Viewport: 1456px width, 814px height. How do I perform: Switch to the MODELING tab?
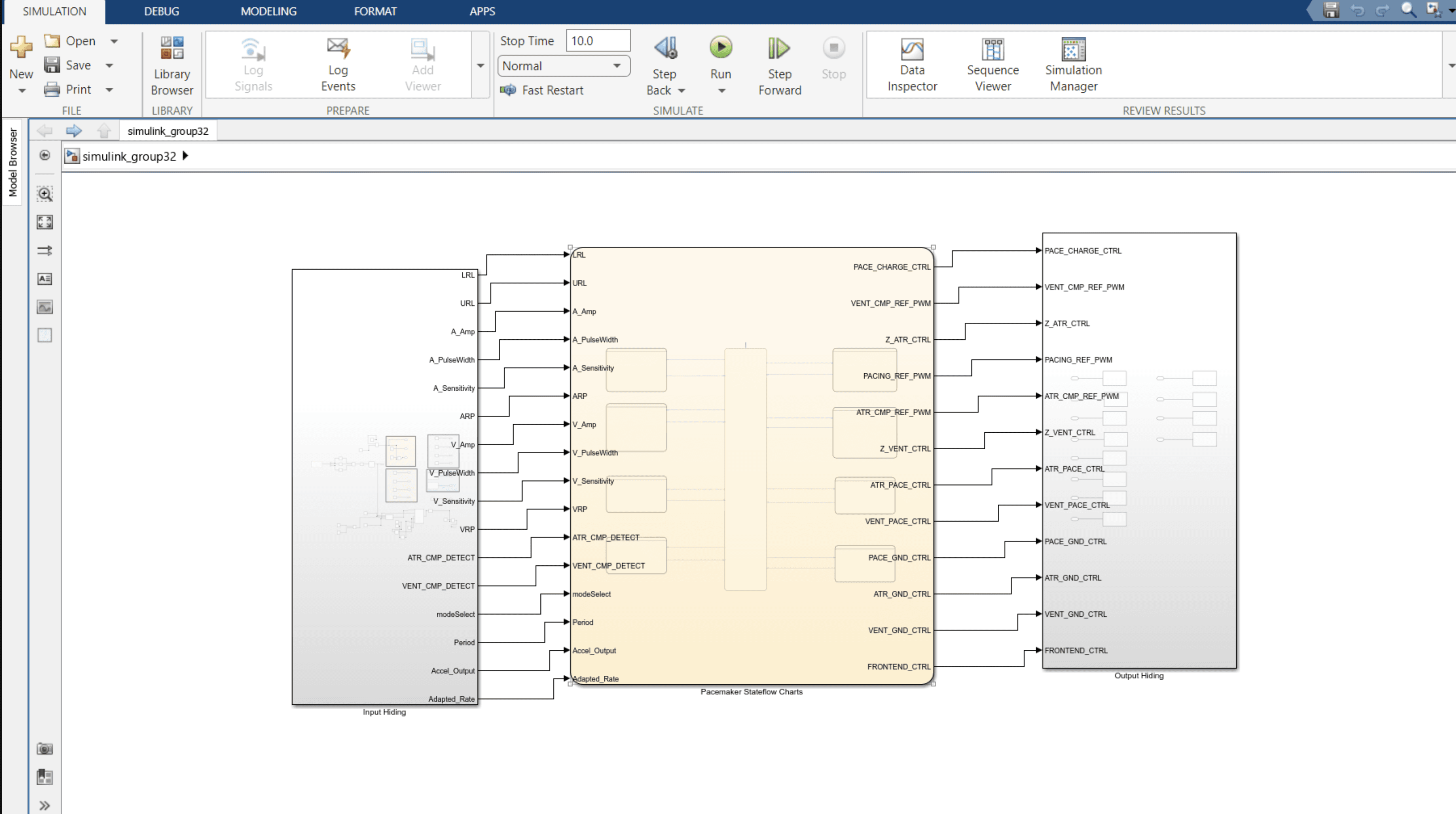pos(269,11)
